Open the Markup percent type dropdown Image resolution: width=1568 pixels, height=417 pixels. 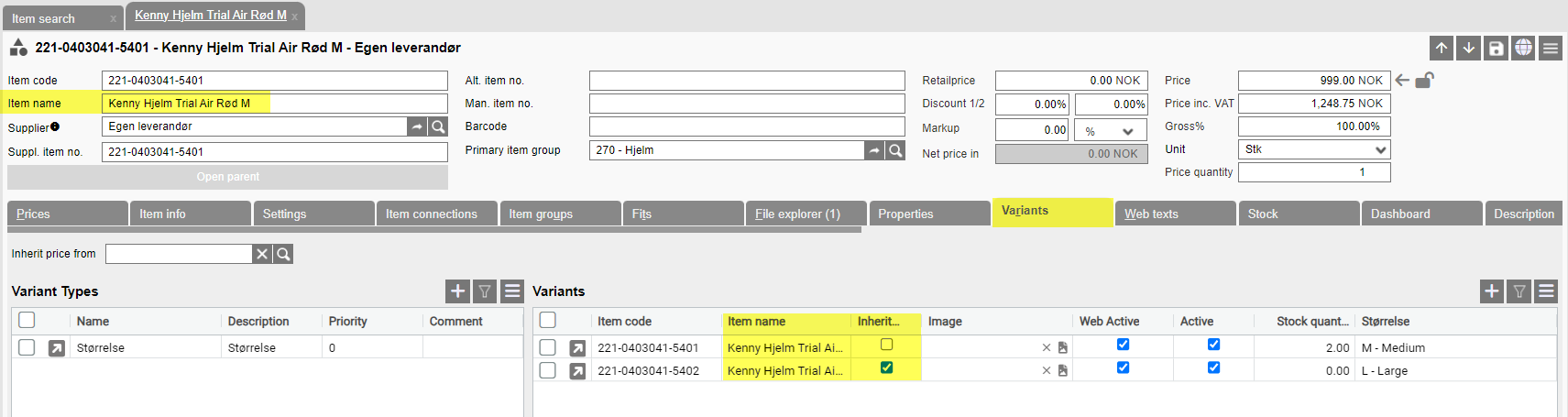(1111, 131)
